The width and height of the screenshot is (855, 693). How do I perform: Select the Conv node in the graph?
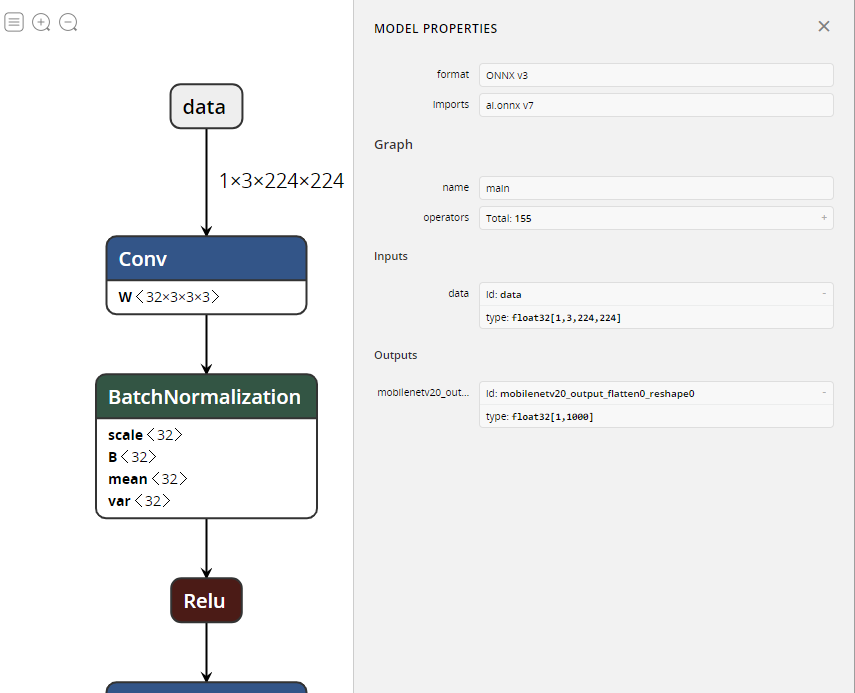[206, 258]
